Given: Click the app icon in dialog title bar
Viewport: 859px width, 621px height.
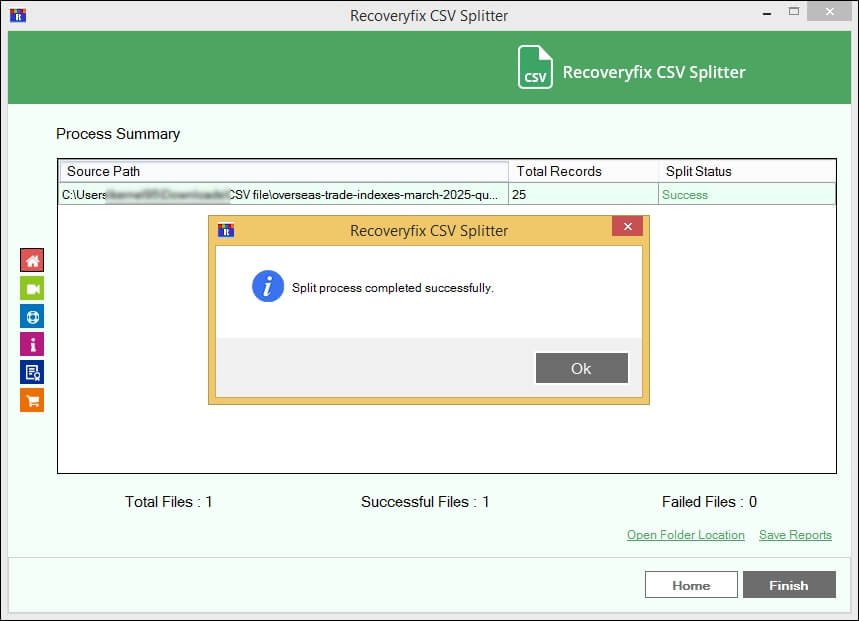Looking at the screenshot, I should point(226,230).
